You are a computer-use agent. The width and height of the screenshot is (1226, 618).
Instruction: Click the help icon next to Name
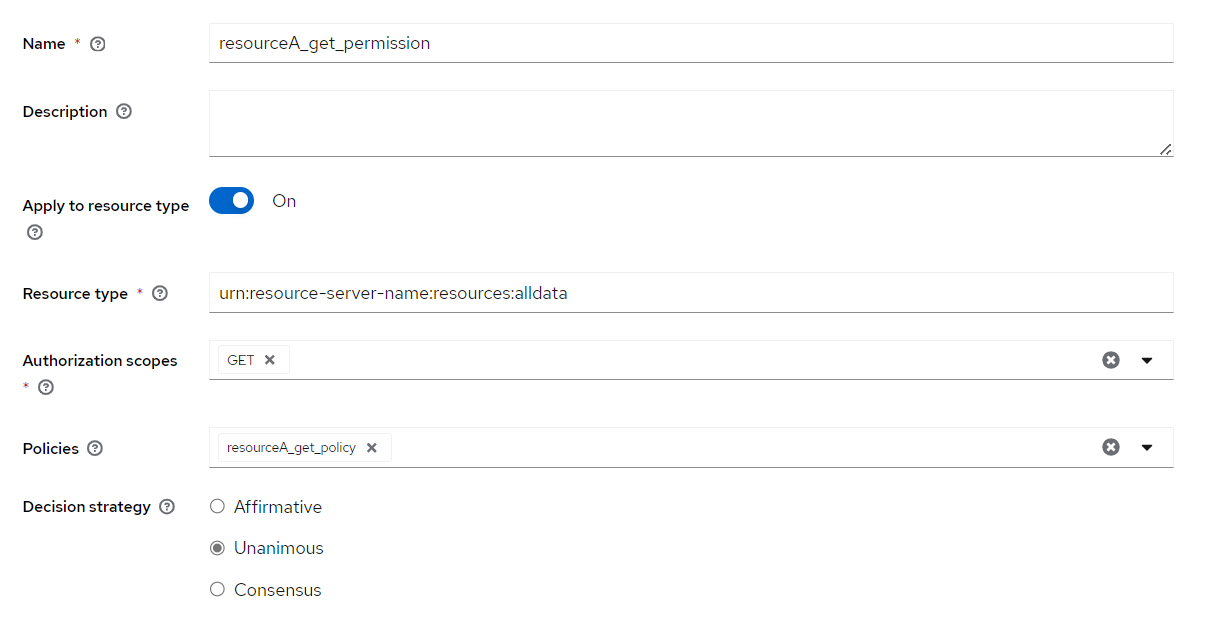click(97, 43)
